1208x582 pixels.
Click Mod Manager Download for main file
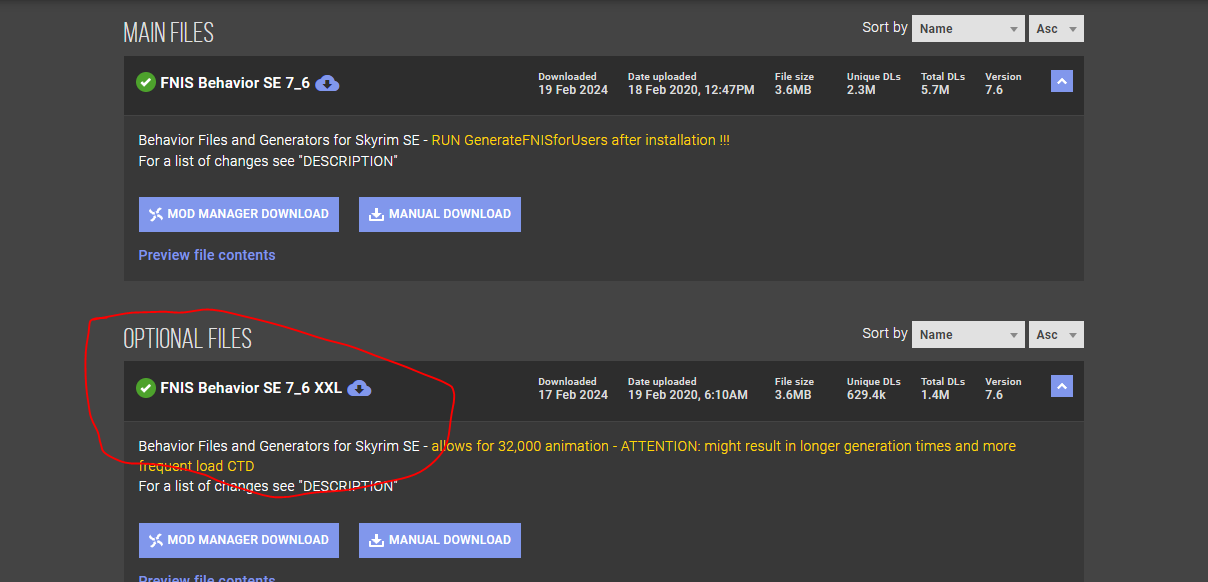pos(239,214)
